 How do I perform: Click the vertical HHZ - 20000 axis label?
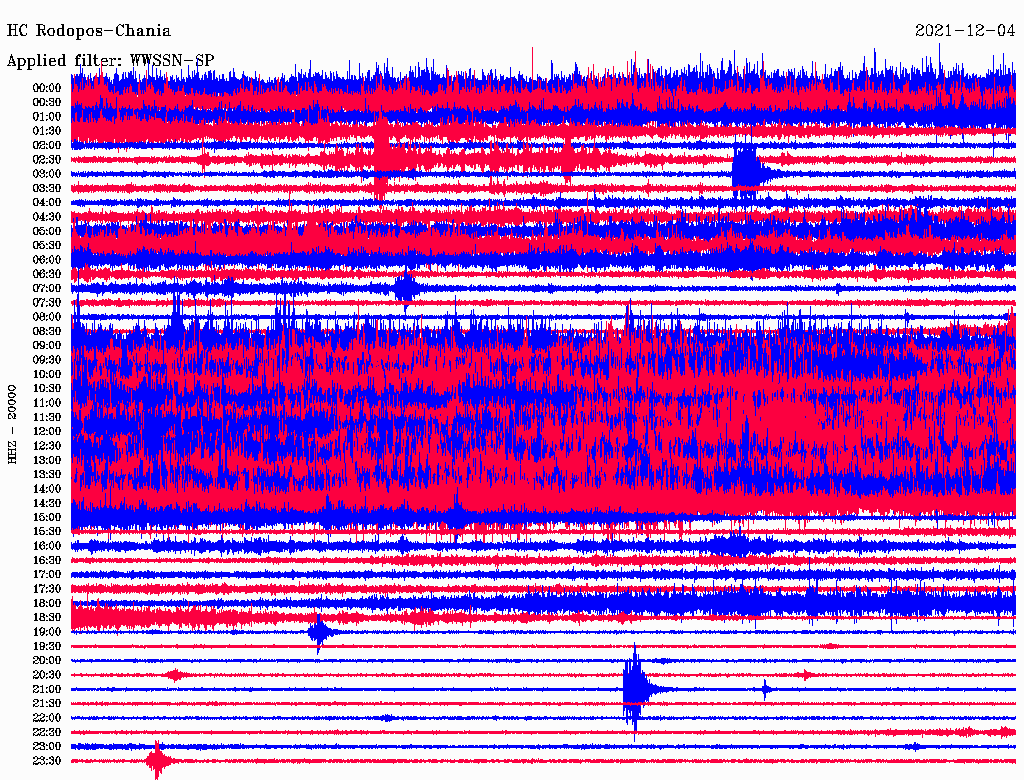click(13, 423)
